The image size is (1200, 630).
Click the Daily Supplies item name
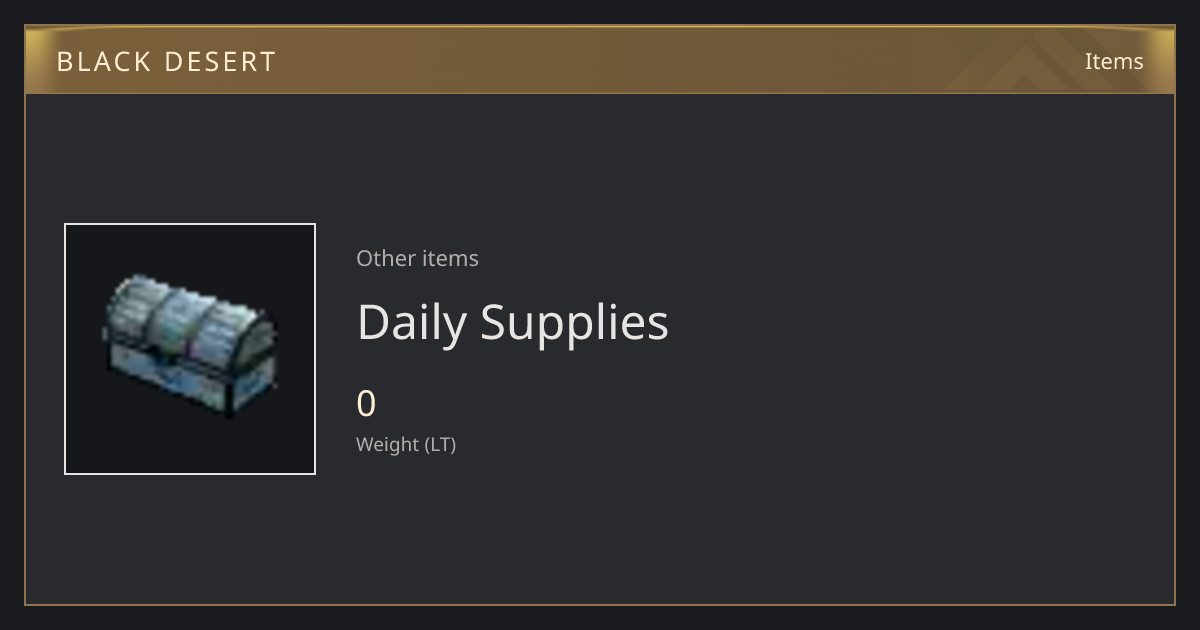pos(513,322)
